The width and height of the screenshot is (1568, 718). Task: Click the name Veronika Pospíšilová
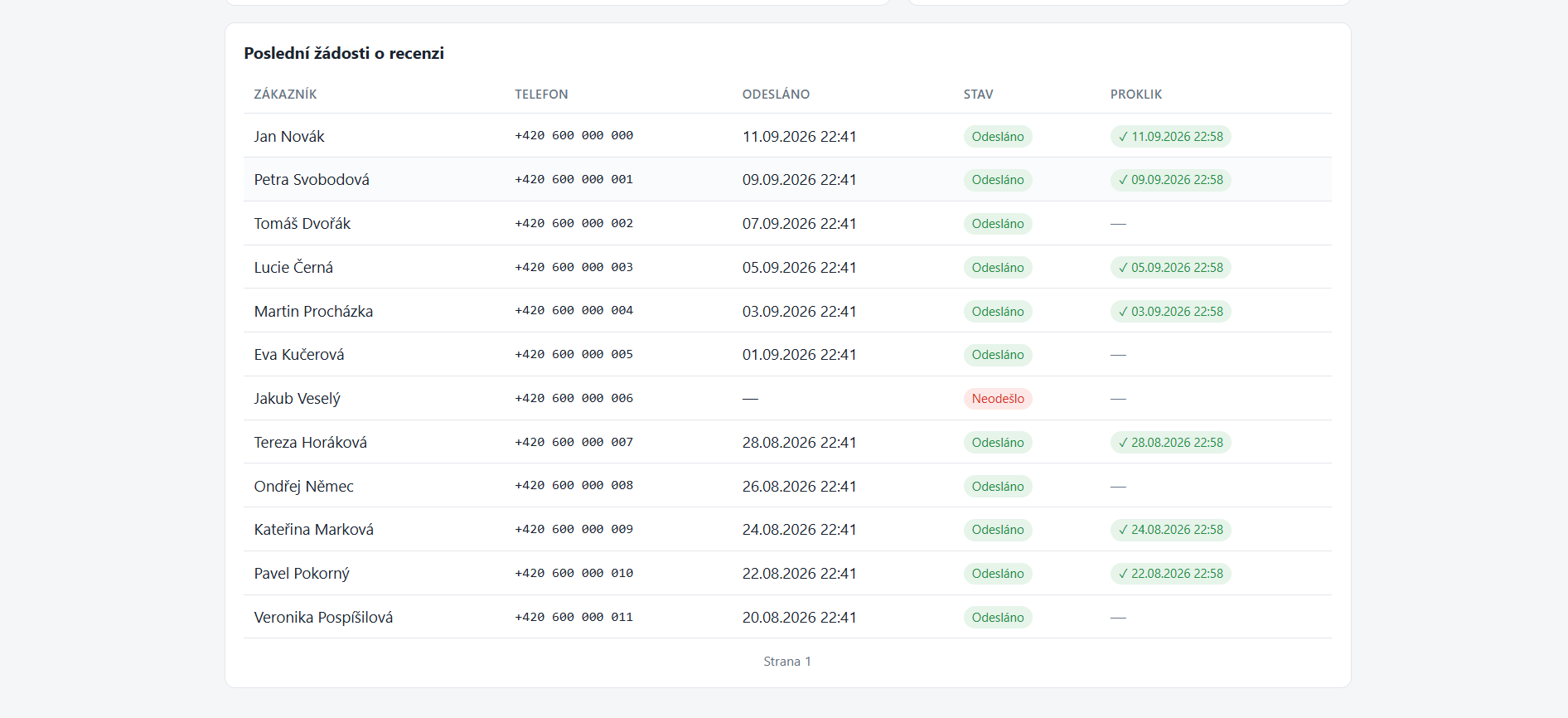pyautogui.click(x=323, y=618)
